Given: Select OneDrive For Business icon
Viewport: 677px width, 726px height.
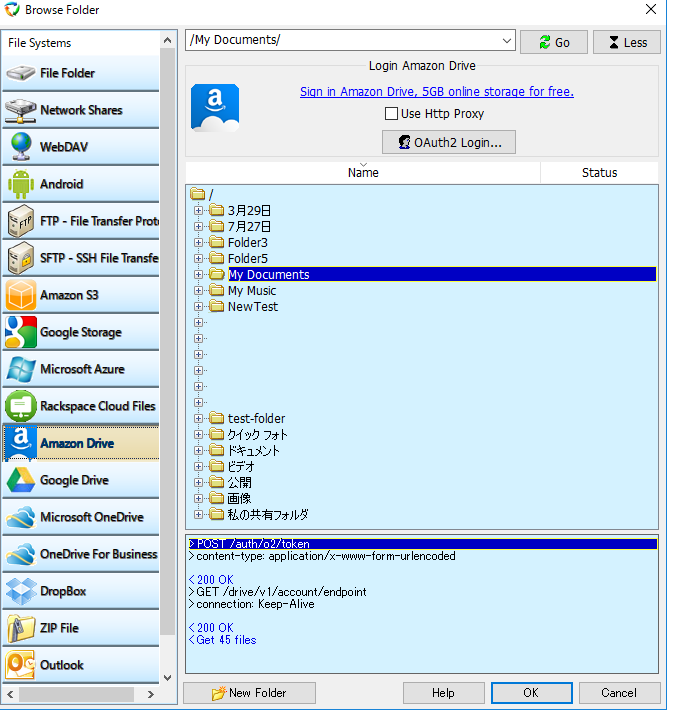Looking at the screenshot, I should click(x=20, y=554).
